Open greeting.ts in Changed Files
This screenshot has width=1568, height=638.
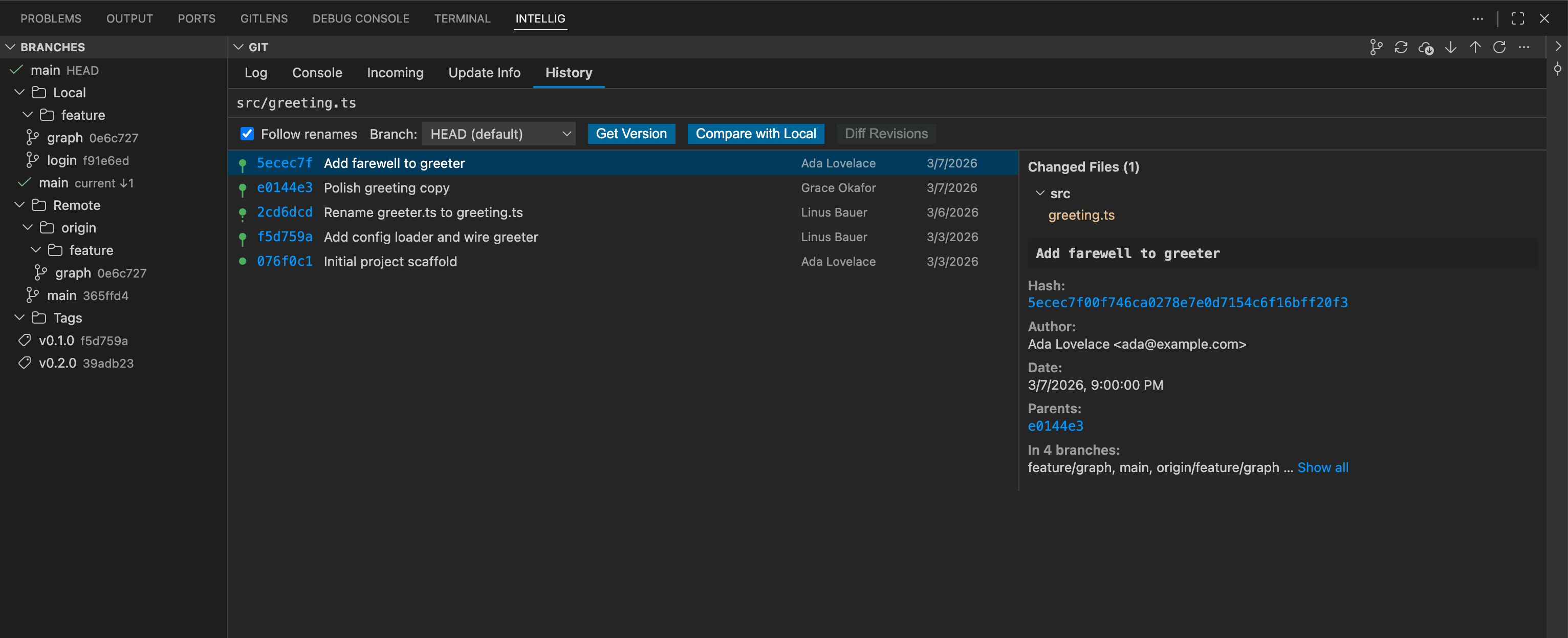pos(1081,215)
